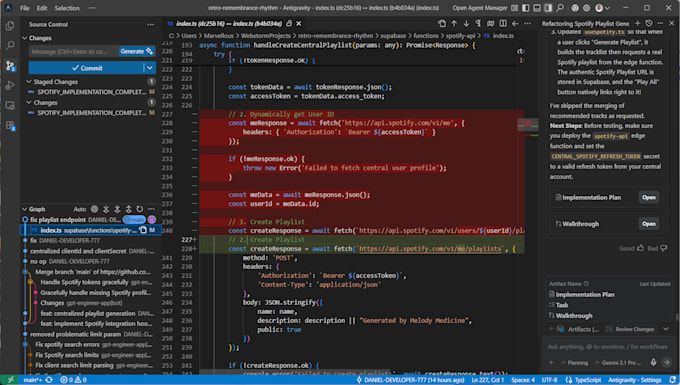Open the Explorer view in activity bar
Viewport: 680px width, 385px height.
[10, 26]
